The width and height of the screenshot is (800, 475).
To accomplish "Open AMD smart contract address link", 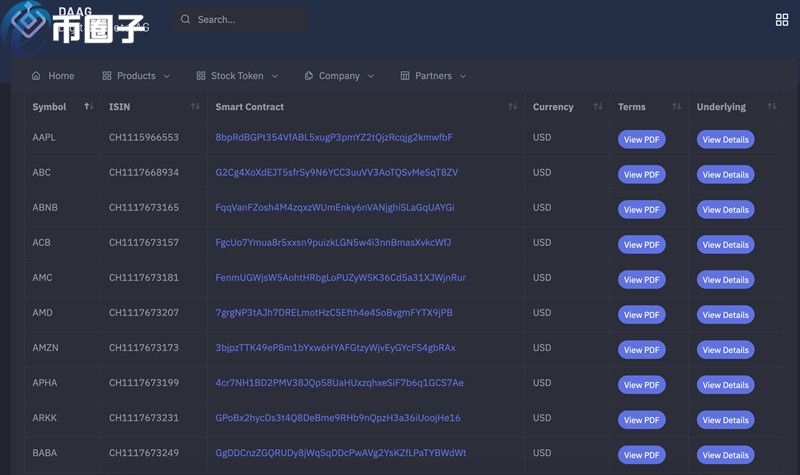I will 334,313.
